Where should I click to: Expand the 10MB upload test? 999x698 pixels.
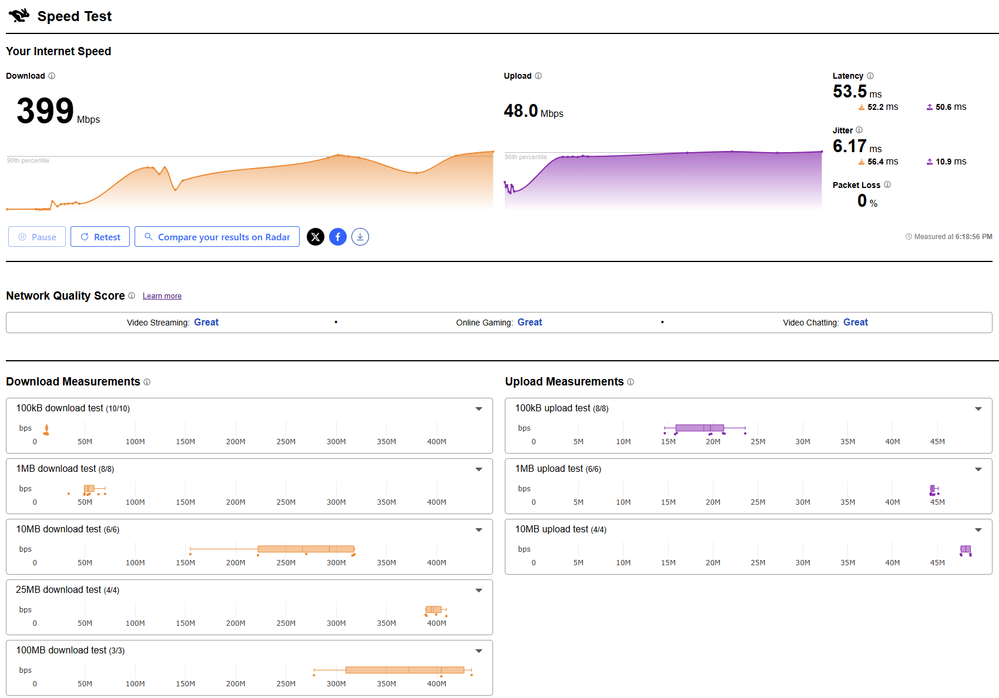pos(978,530)
